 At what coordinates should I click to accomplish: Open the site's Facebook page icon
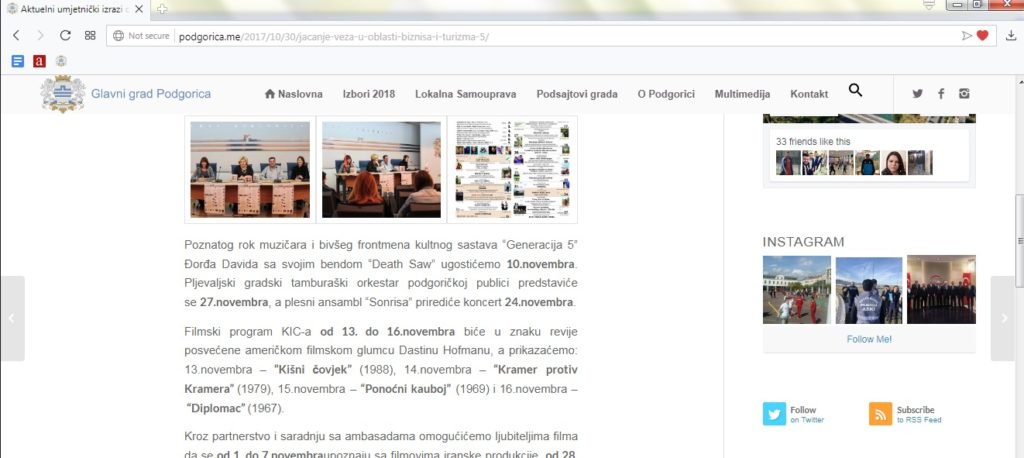pyautogui.click(x=941, y=93)
